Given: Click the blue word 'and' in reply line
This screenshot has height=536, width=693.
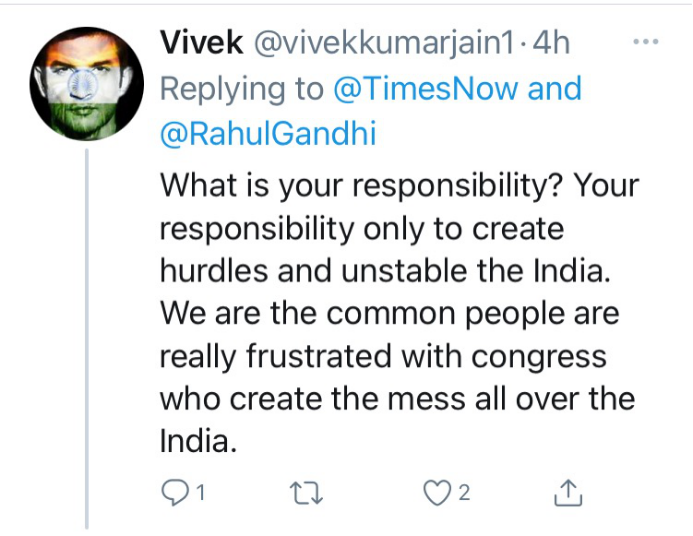Looking at the screenshot, I should click(555, 88).
